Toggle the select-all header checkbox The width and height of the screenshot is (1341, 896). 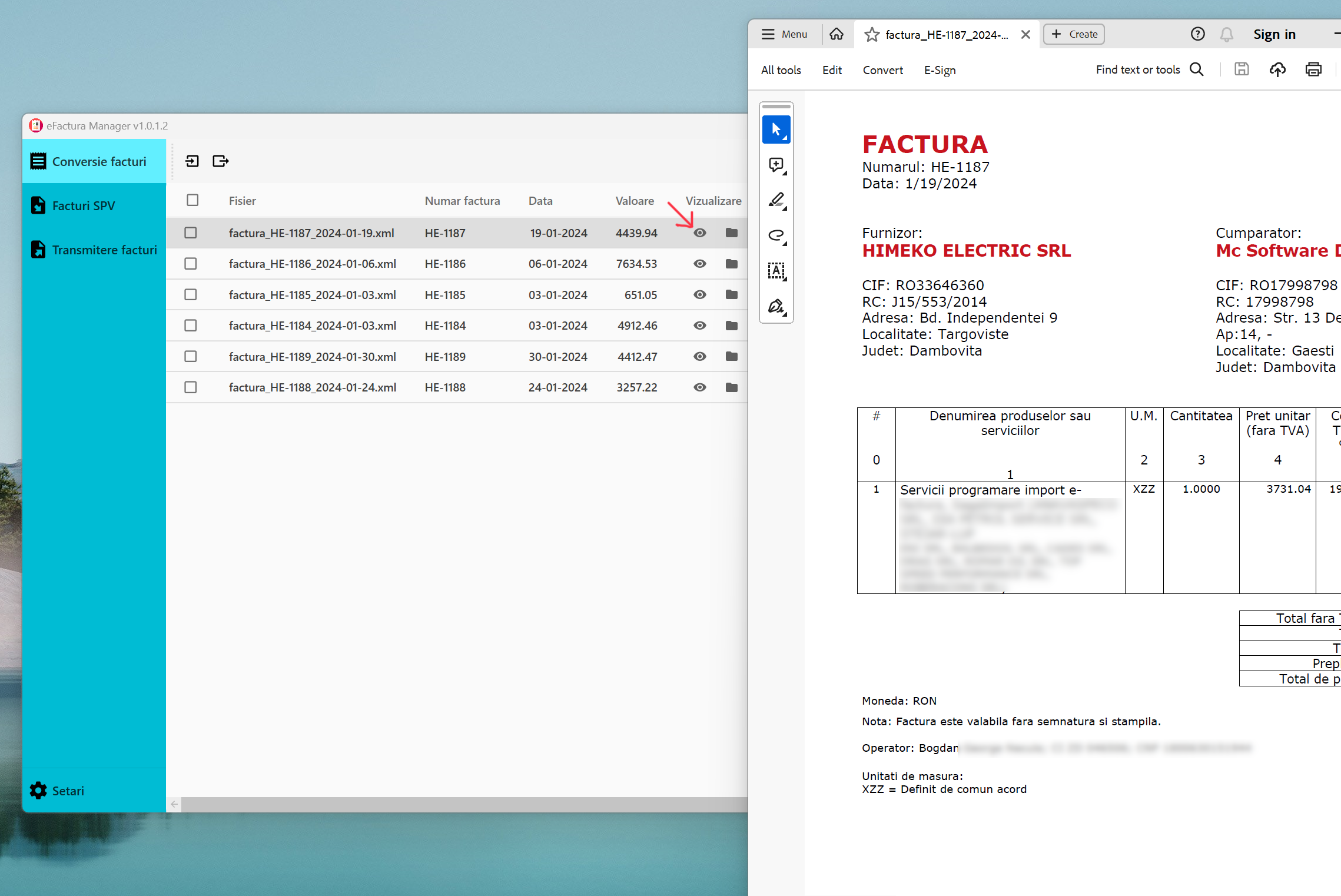(192, 200)
